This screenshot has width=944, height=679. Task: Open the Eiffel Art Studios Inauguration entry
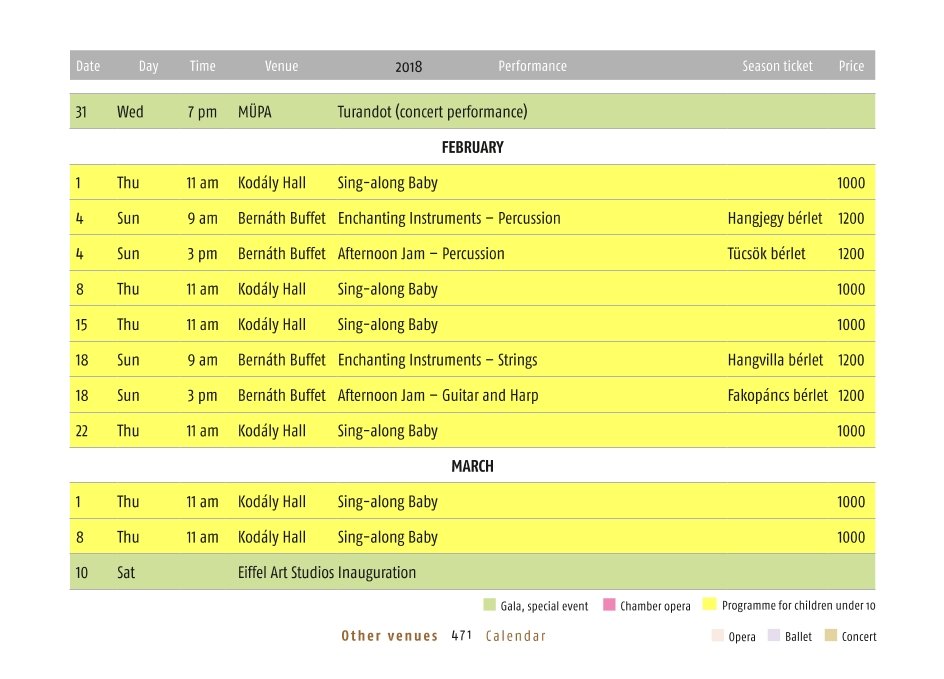click(x=327, y=572)
